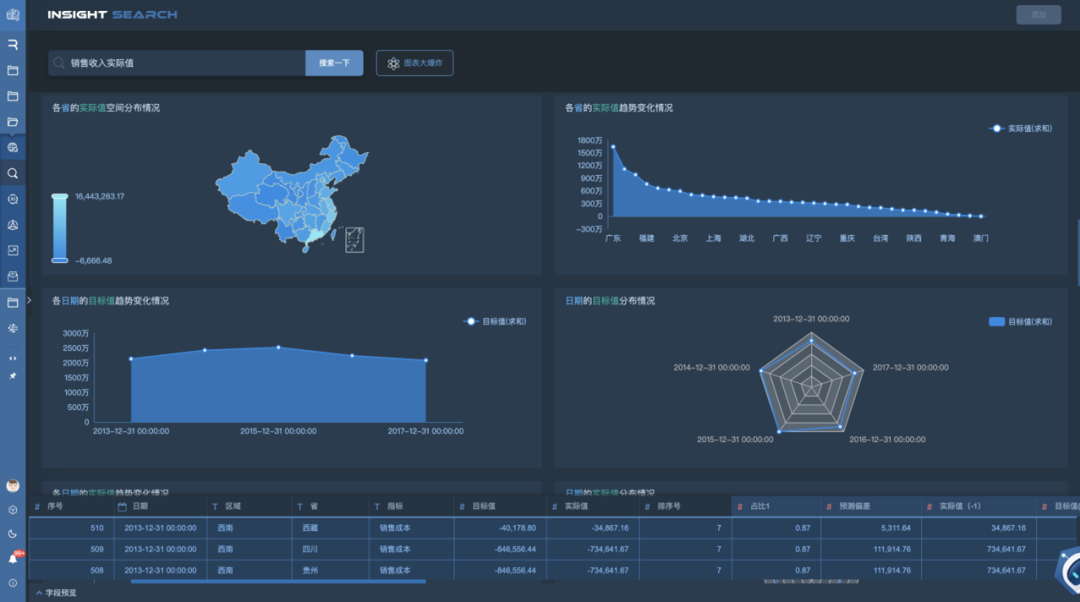Click the pin icon in the sidebar
1080x602 pixels.
click(13, 376)
